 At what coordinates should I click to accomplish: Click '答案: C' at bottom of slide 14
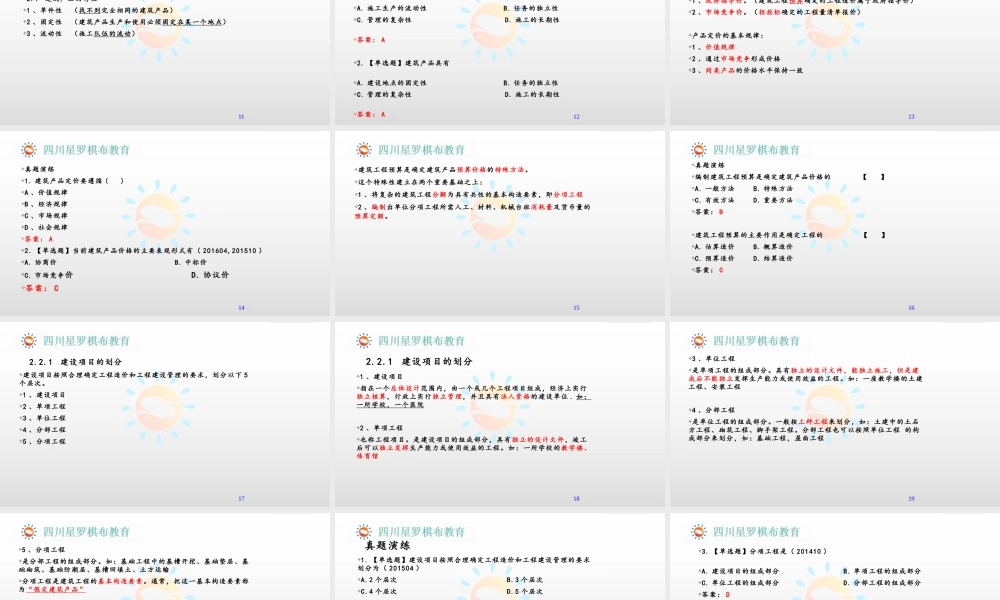click(42, 288)
